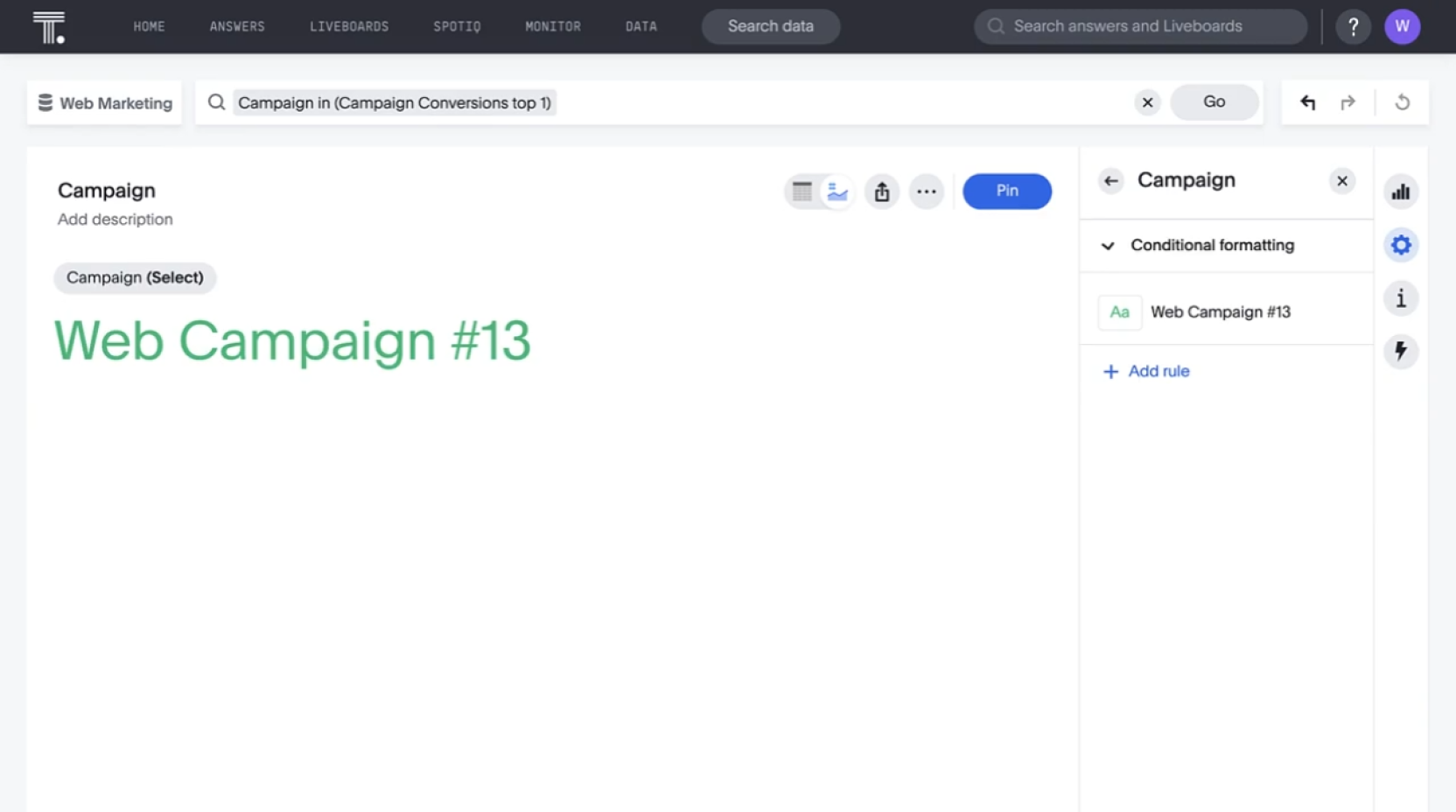The image size is (1456, 812).
Task: Switch to the Liveboards tab
Action: click(348, 26)
